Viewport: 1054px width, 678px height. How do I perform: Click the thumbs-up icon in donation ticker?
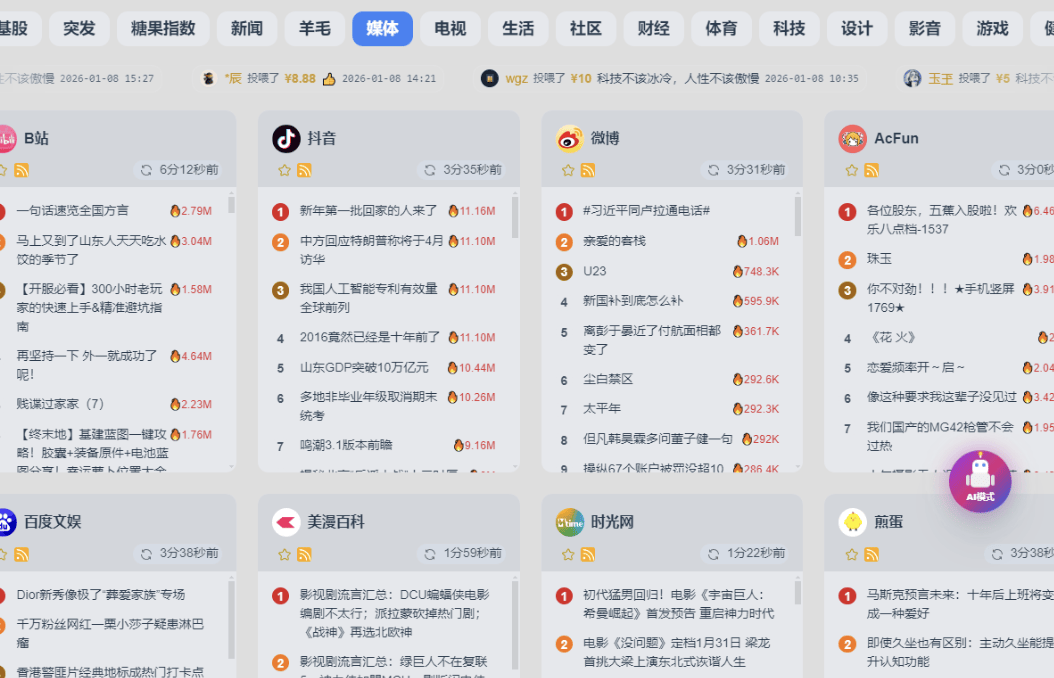329,79
